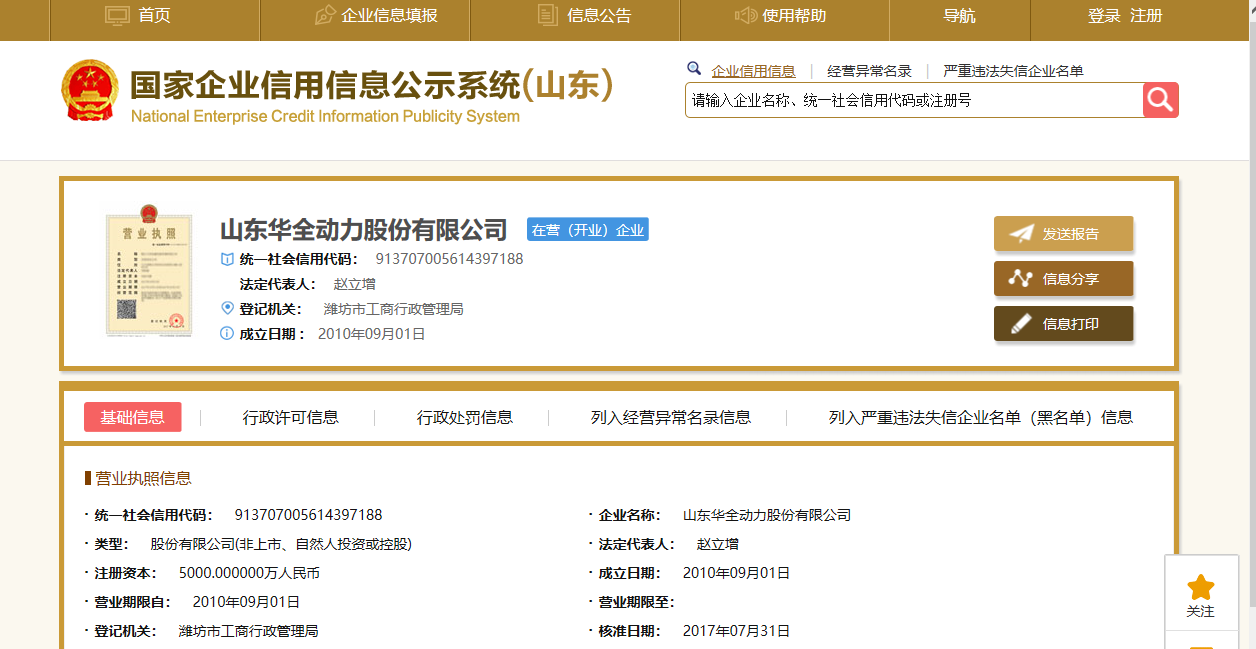Screen dimensions: 1256x649
Task: Click 2010年09月01日 in the header card
Action: pyautogui.click(x=371, y=334)
